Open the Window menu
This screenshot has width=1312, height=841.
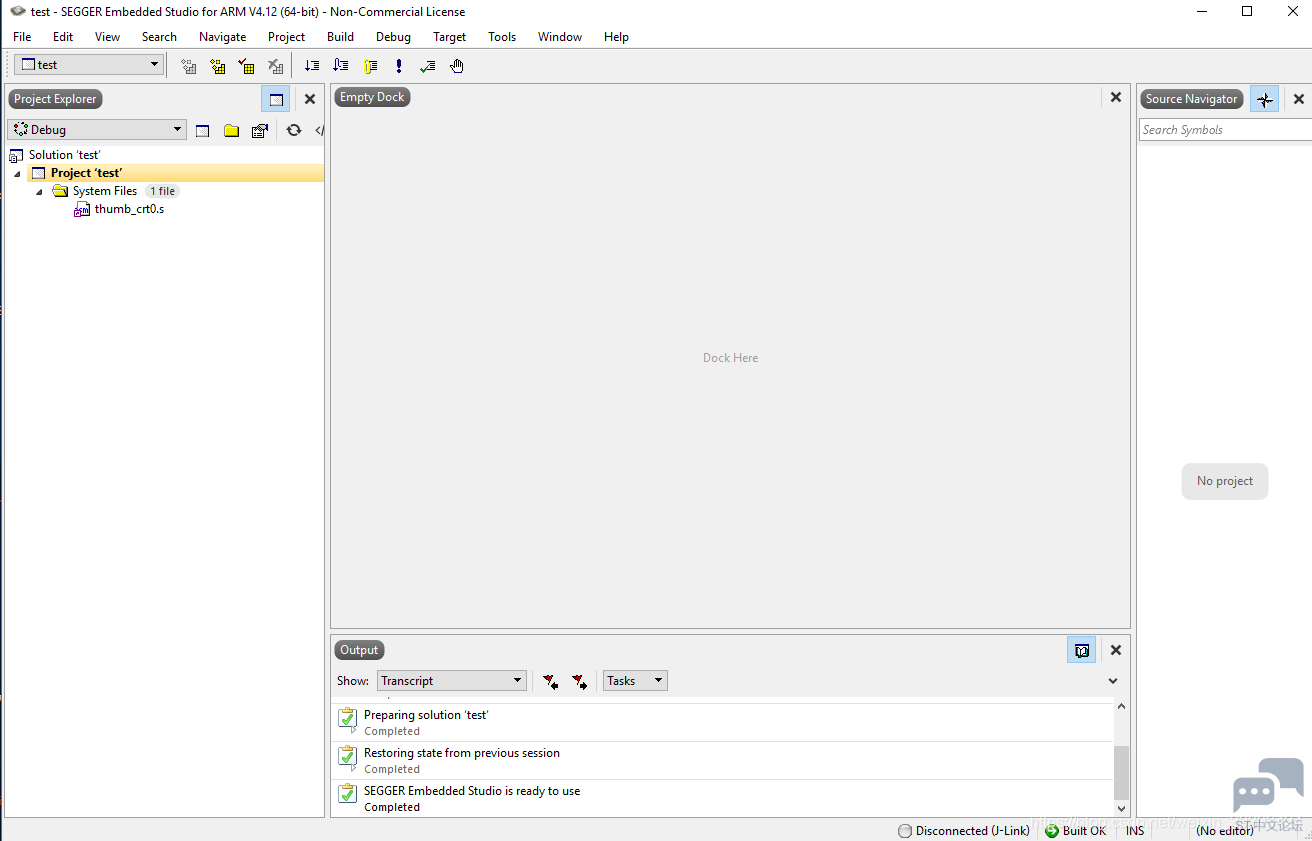[x=560, y=37]
